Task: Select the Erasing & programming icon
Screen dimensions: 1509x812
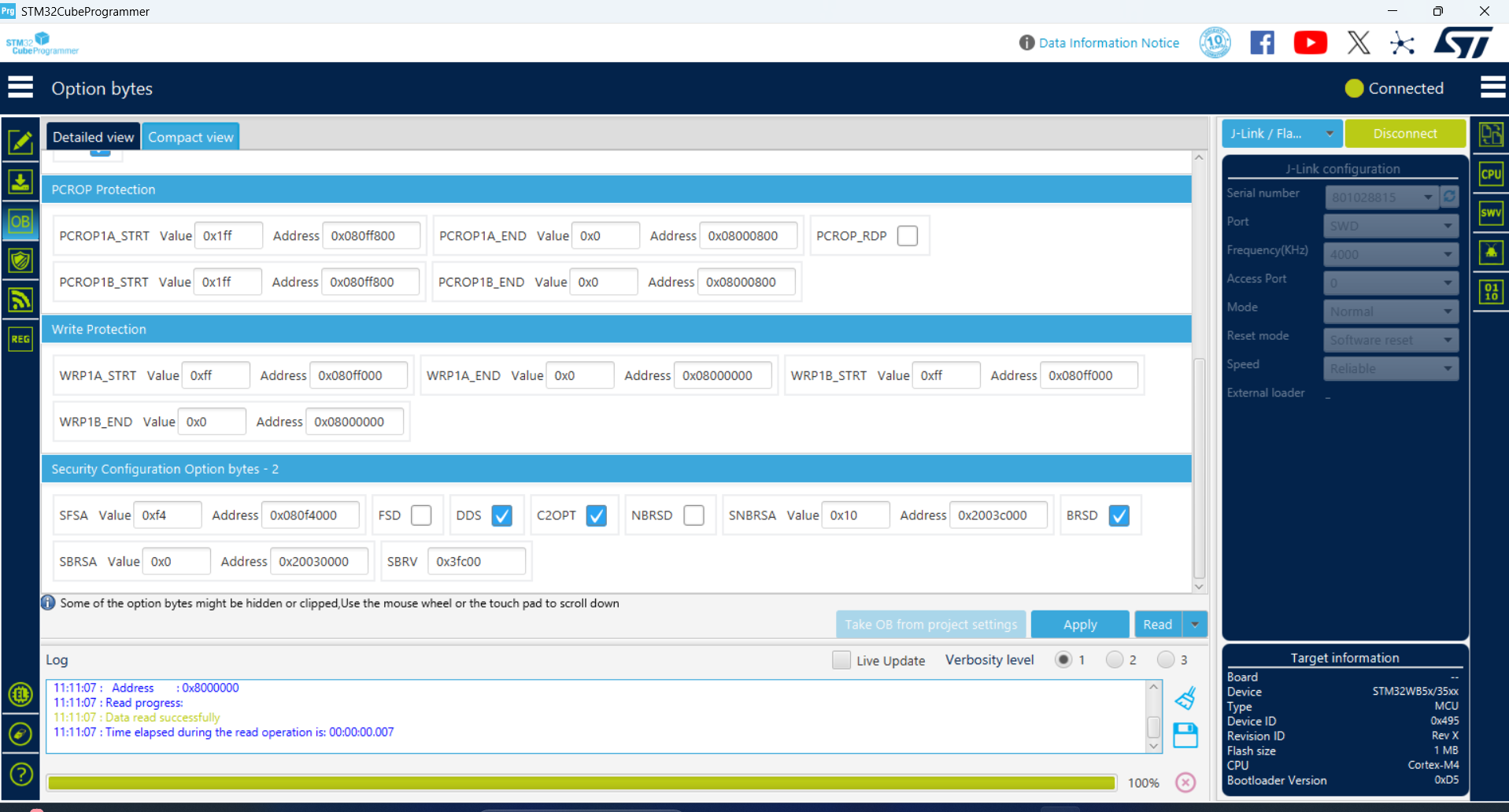Action: coord(21,182)
